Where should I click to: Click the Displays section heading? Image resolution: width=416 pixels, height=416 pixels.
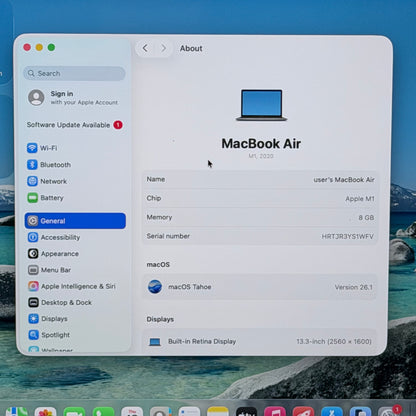tap(160, 319)
